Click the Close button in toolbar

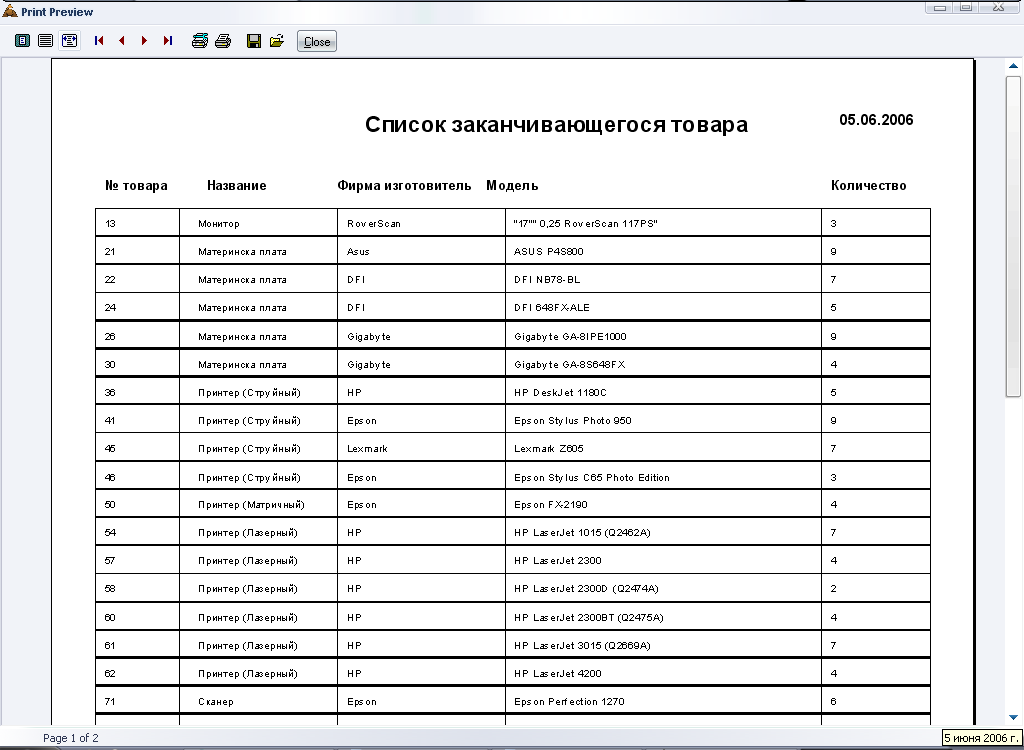pyautogui.click(x=317, y=41)
